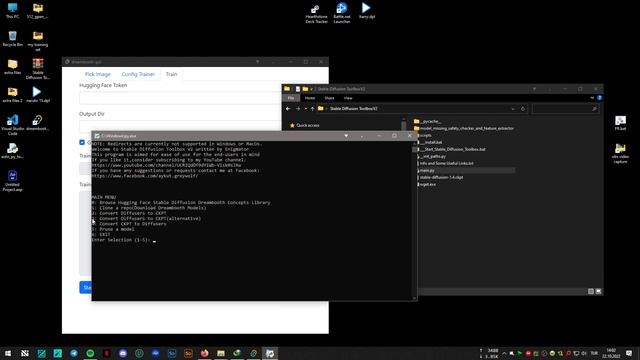
Task: Click the Windows Start button
Action: 8,353
